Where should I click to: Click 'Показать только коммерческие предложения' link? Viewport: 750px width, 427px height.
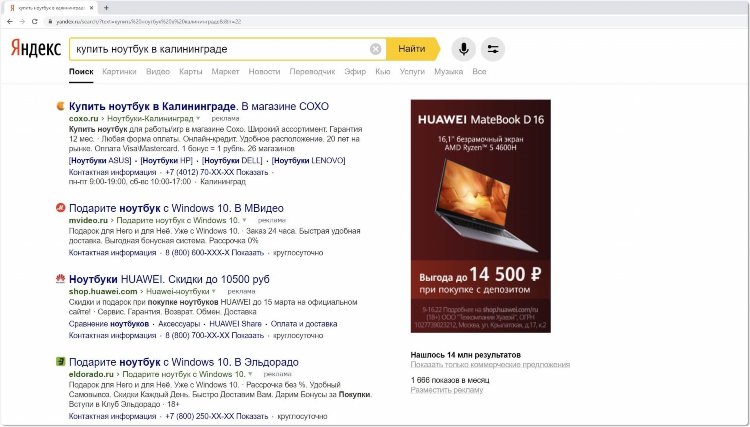coord(490,364)
